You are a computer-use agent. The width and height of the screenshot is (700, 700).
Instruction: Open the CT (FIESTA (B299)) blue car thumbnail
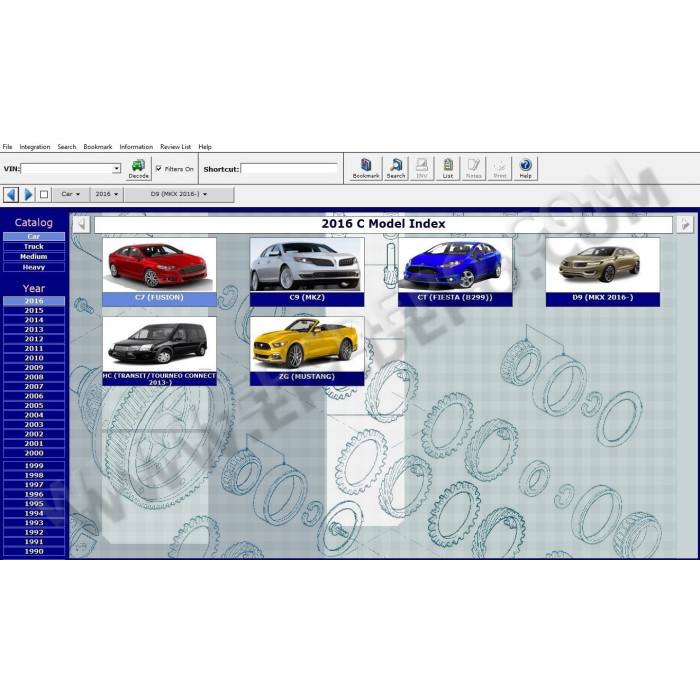pyautogui.click(x=455, y=265)
